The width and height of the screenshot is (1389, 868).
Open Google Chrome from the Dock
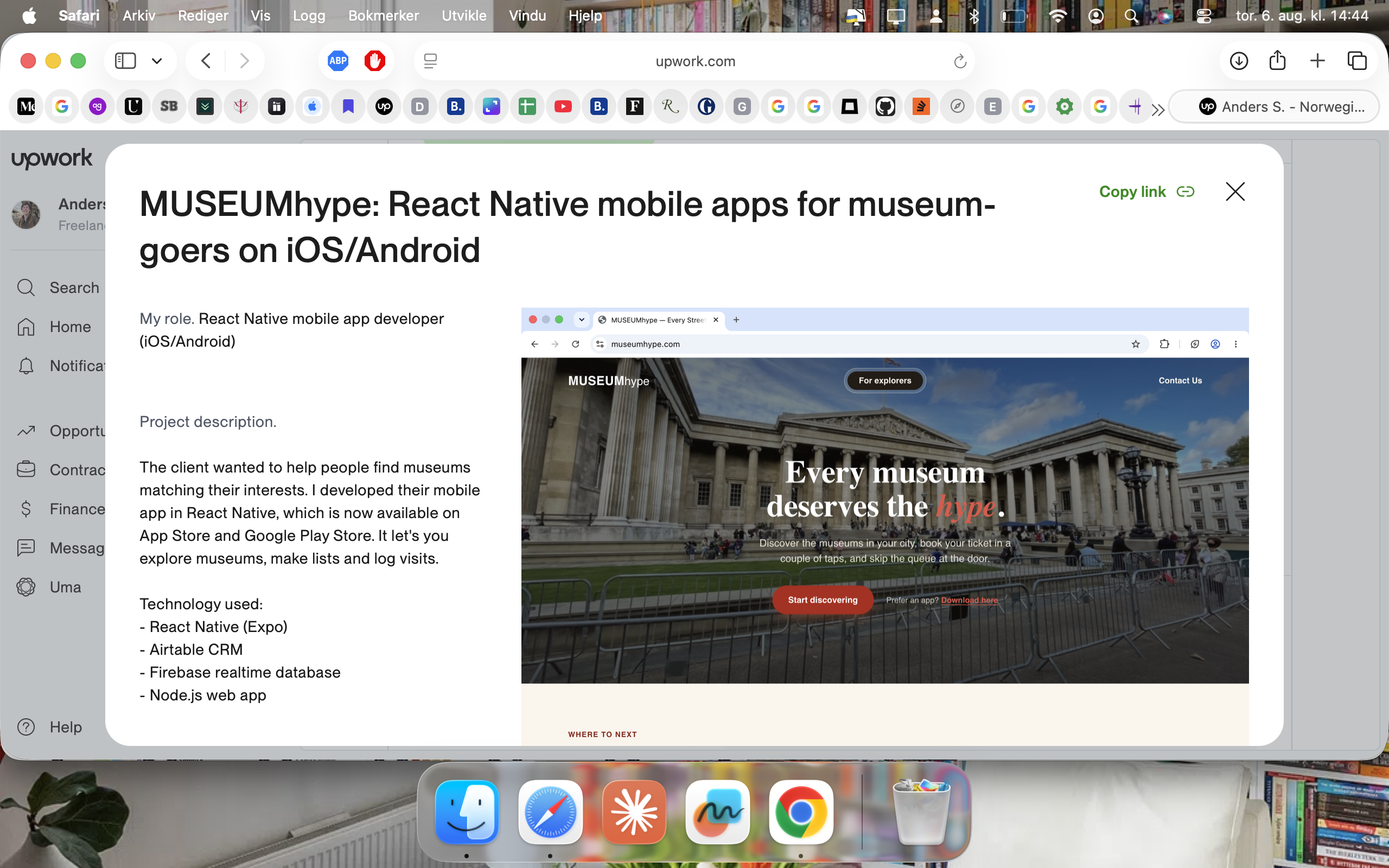[x=801, y=812]
